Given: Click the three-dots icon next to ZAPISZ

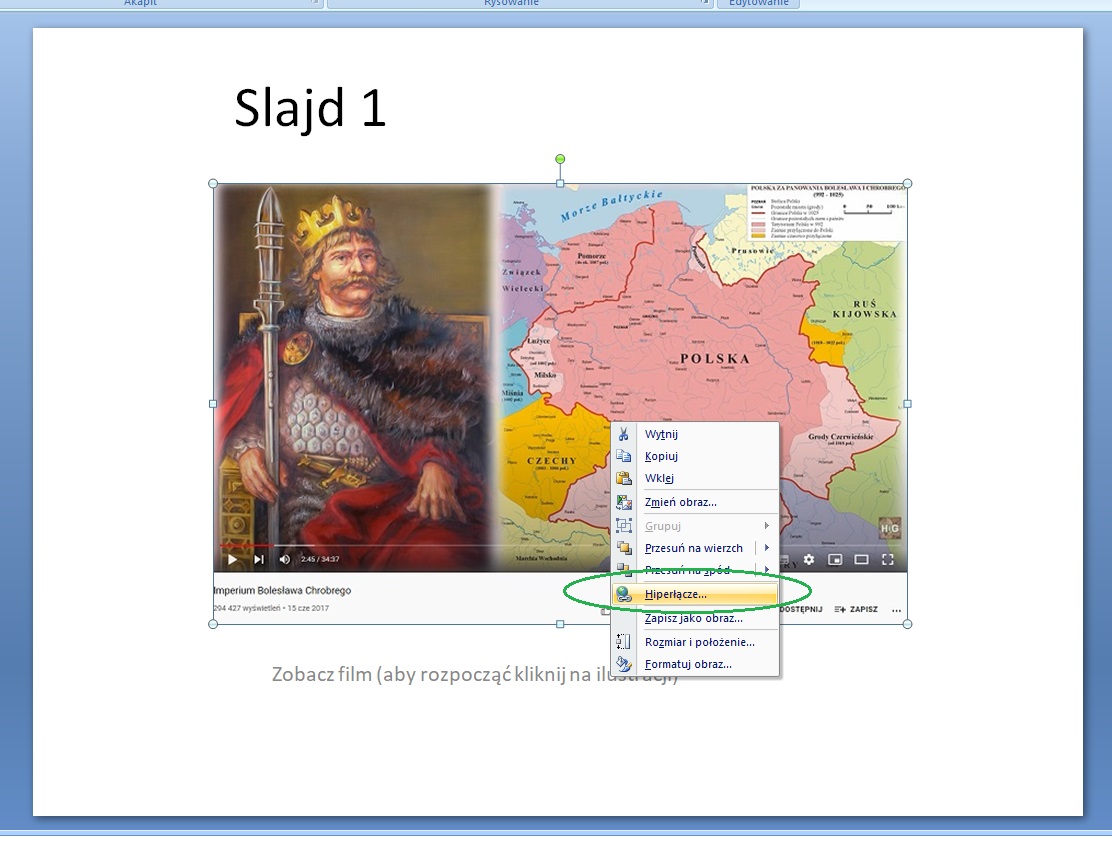Looking at the screenshot, I should click(x=896, y=610).
